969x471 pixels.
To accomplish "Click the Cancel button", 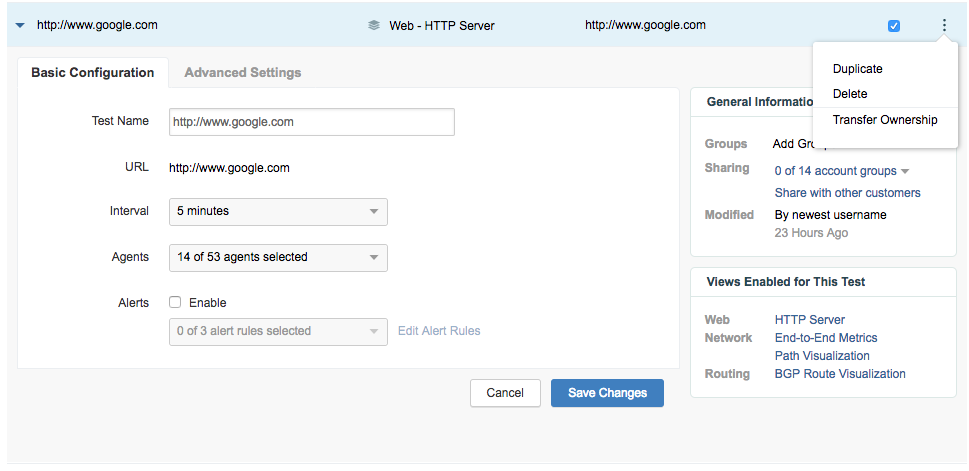I will (505, 393).
